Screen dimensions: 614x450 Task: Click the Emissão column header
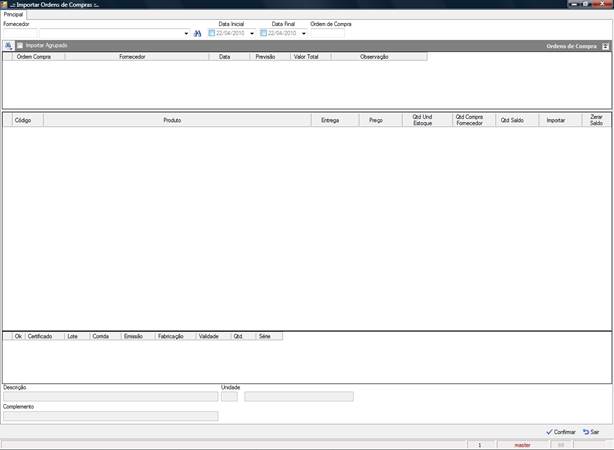point(138,336)
